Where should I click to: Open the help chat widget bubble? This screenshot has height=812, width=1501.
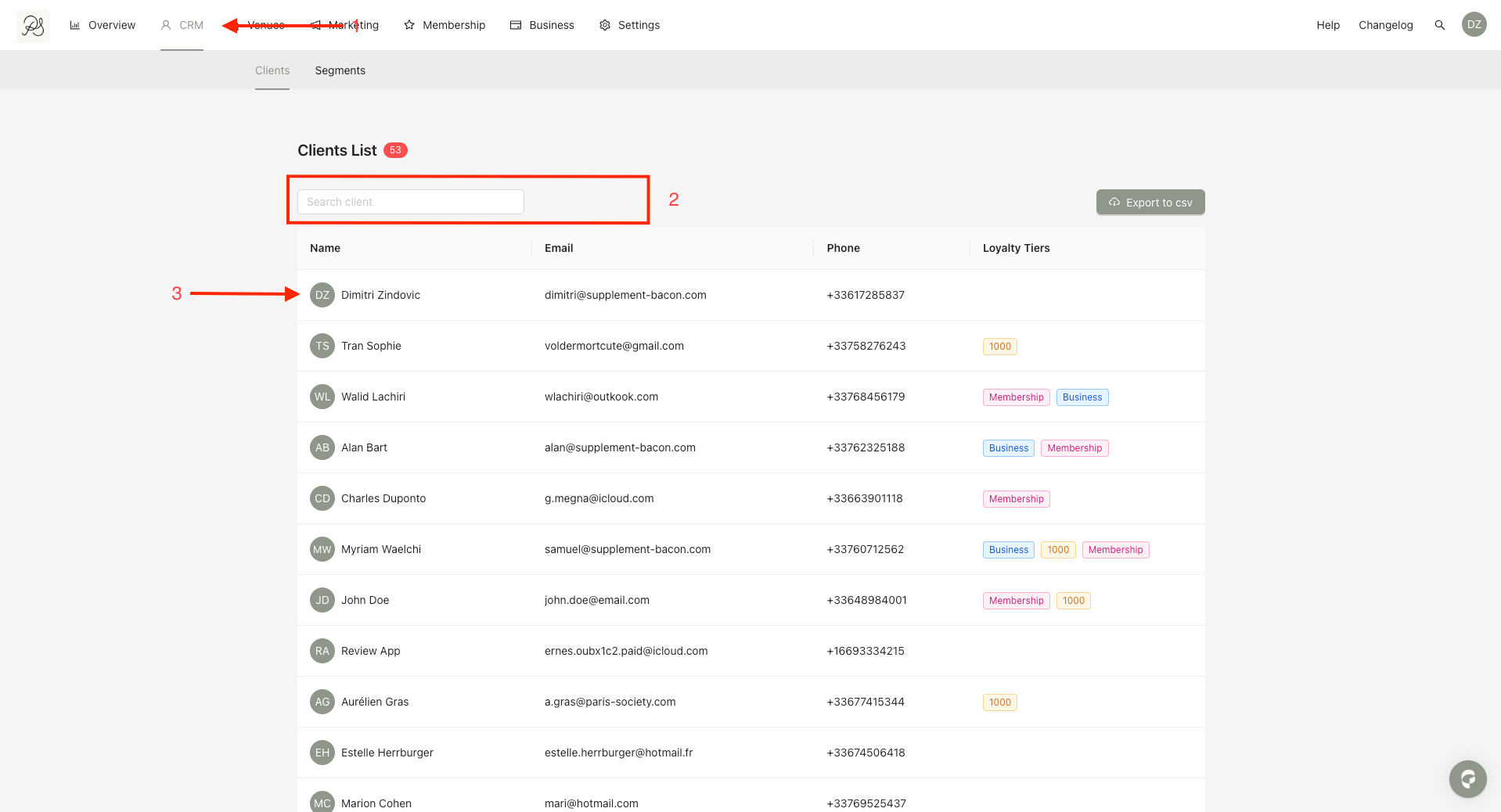pos(1467,779)
